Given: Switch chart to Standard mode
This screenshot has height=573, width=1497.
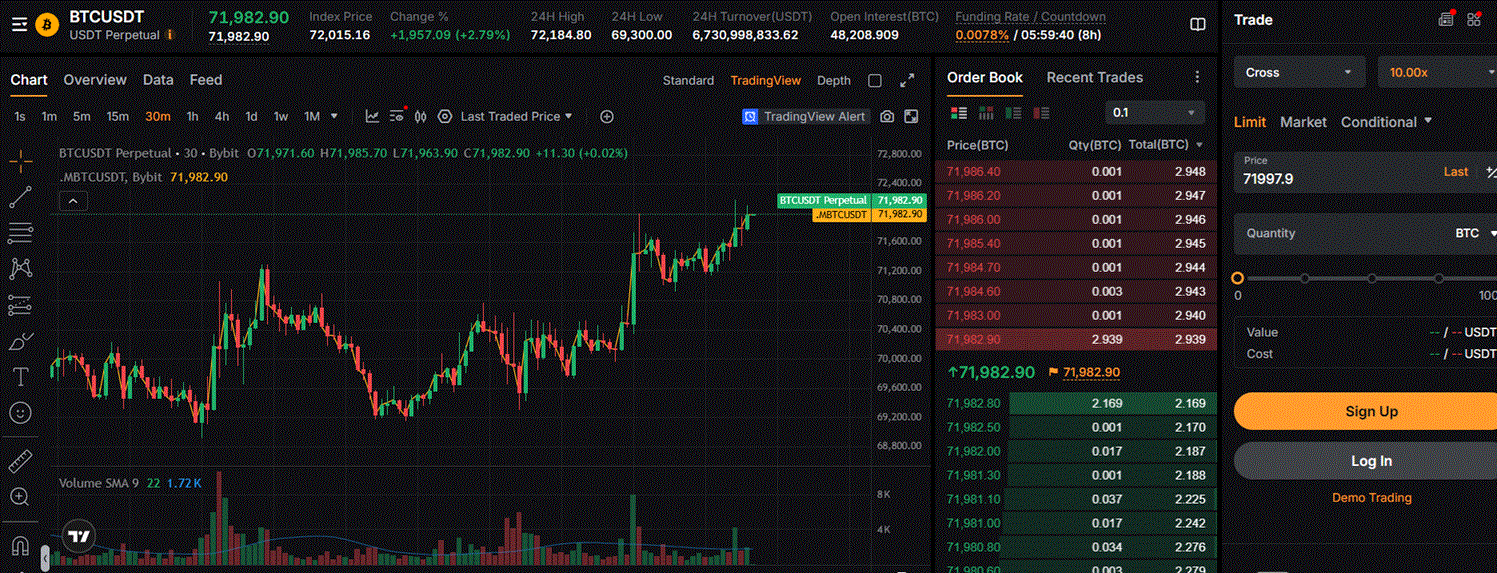Looking at the screenshot, I should [x=688, y=80].
